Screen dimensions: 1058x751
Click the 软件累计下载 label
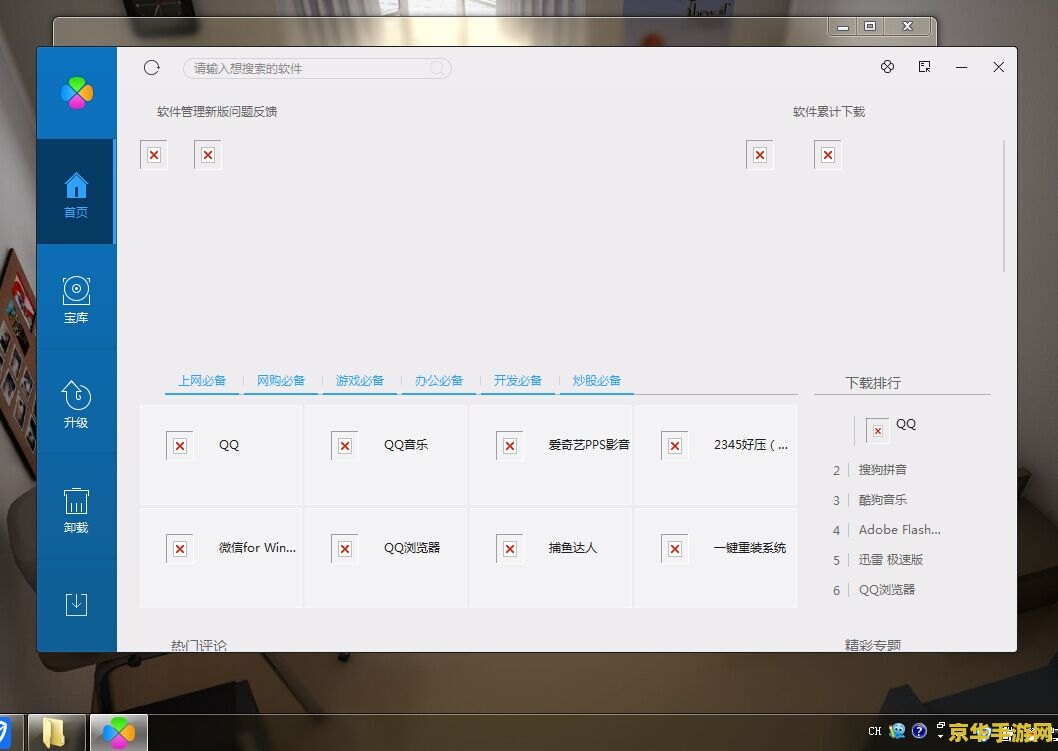829,111
